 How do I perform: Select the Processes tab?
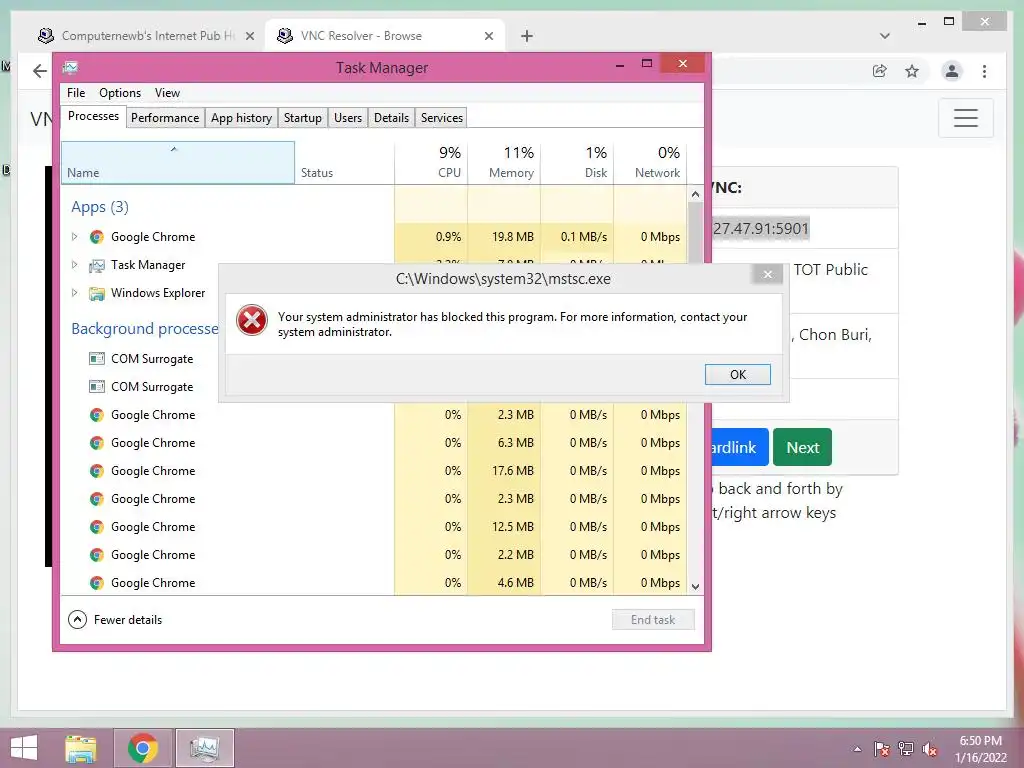point(93,116)
